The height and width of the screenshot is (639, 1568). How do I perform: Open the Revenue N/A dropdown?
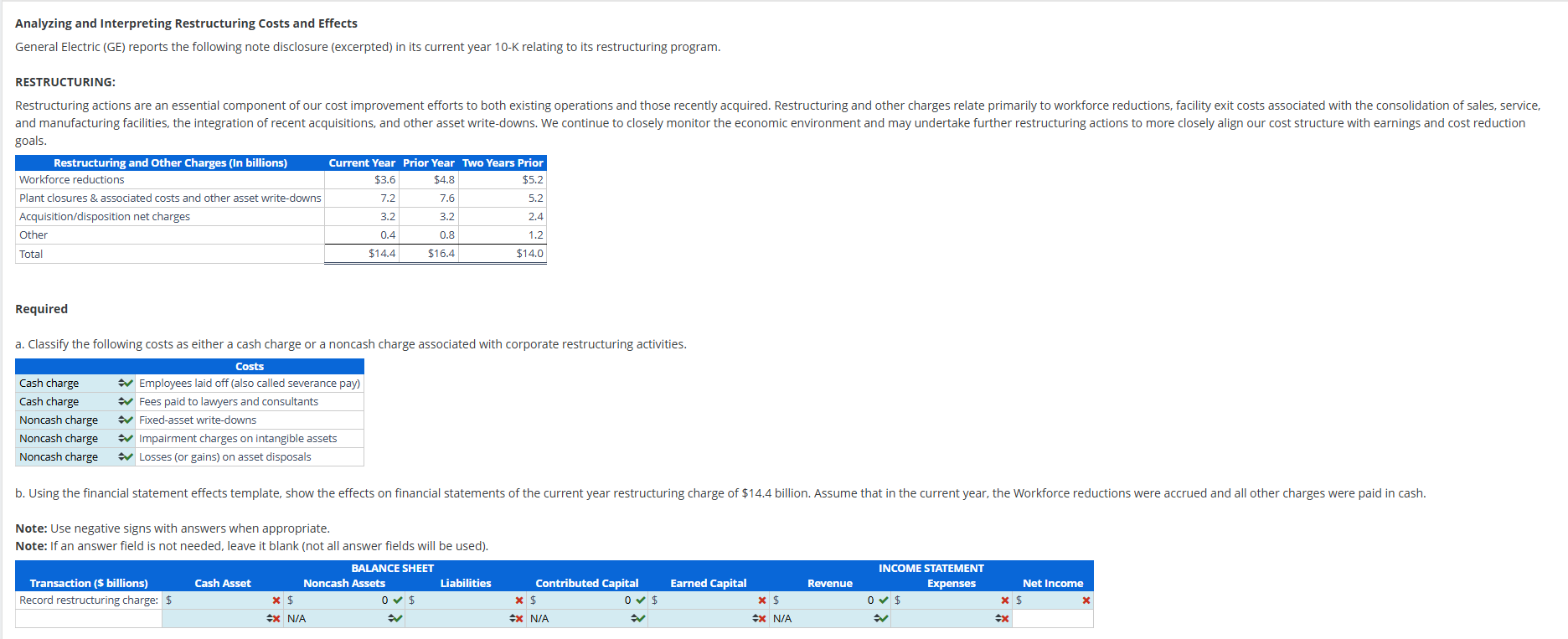click(x=830, y=618)
